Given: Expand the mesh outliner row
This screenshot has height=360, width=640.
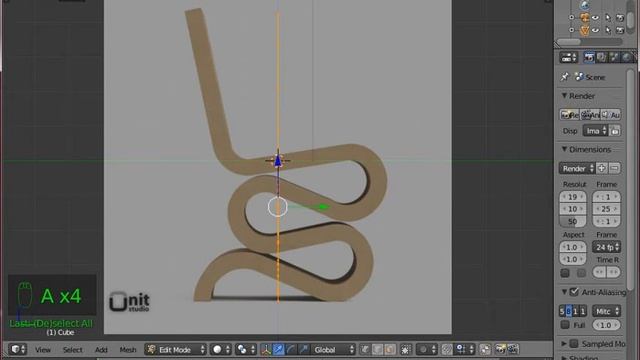Looking at the screenshot, I should (x=572, y=30).
